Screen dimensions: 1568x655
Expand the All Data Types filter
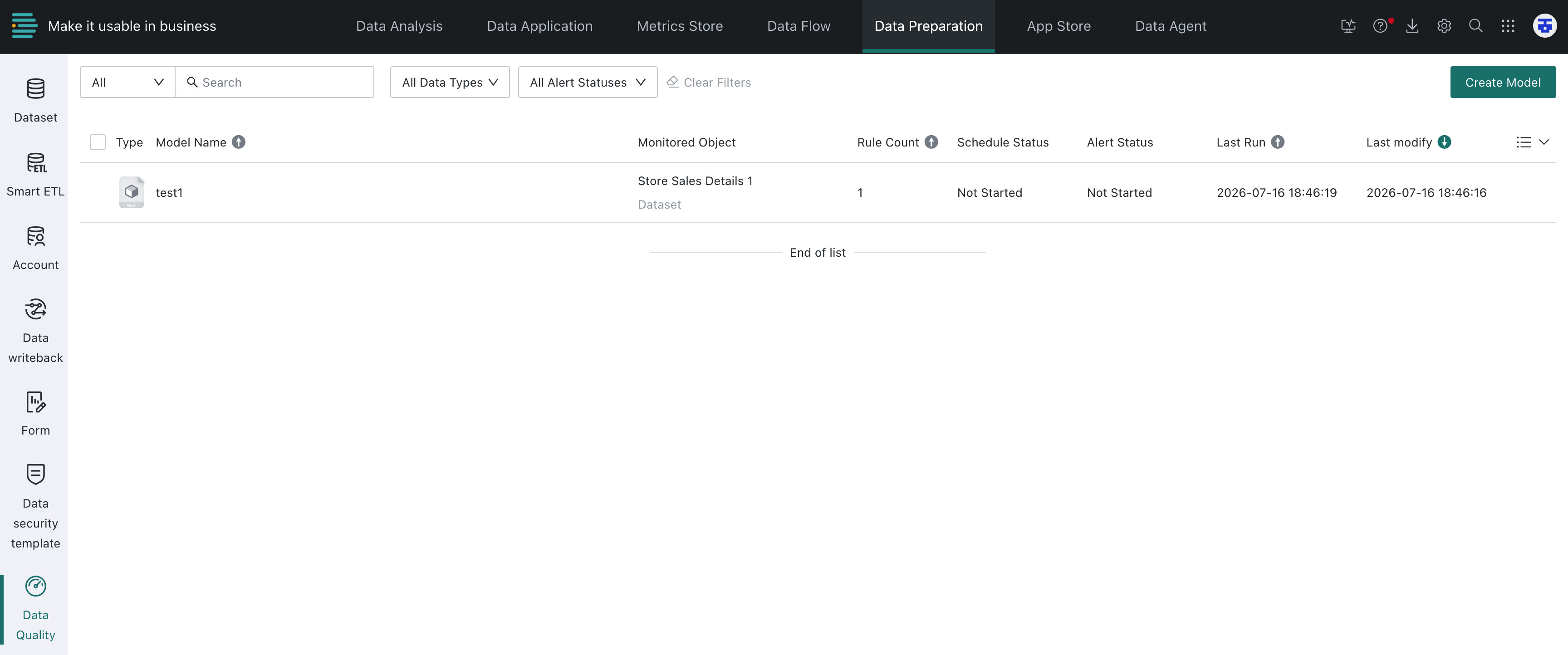450,82
